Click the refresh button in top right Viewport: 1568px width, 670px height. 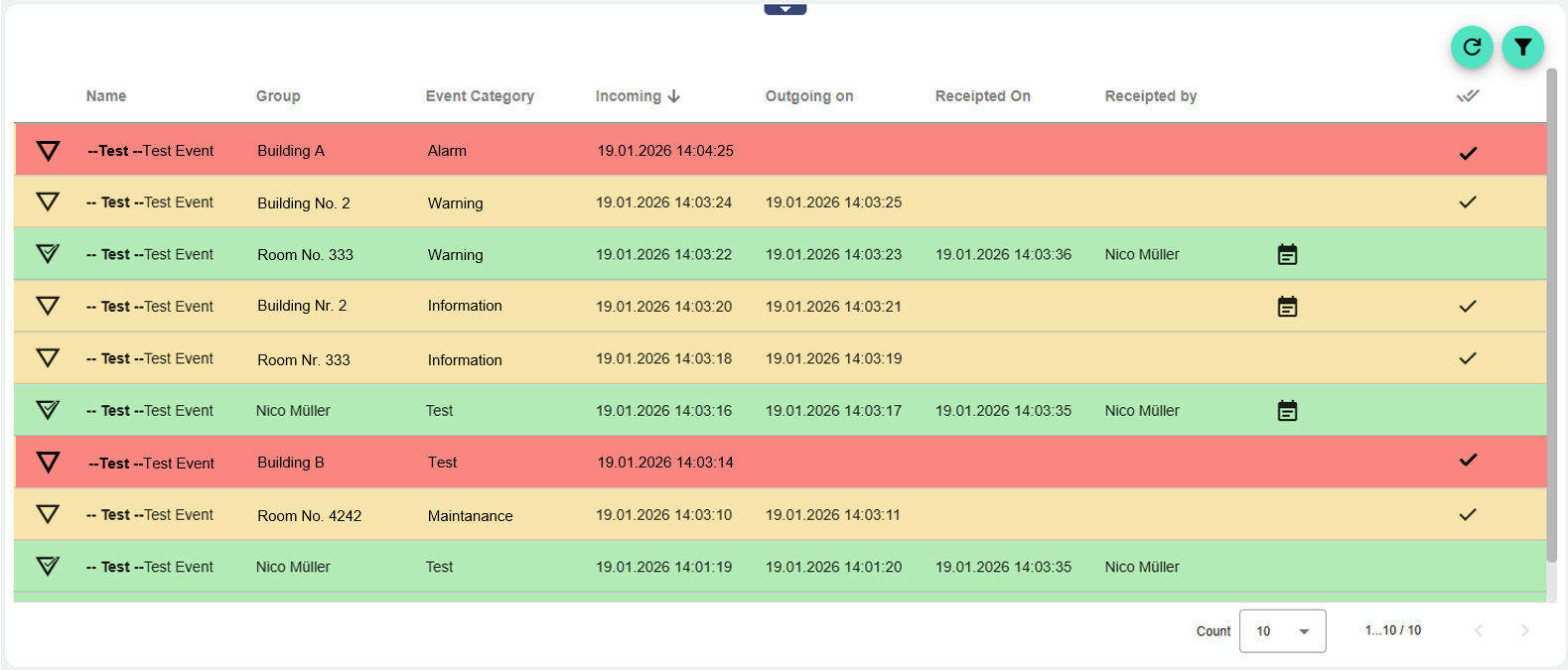pos(1472,47)
